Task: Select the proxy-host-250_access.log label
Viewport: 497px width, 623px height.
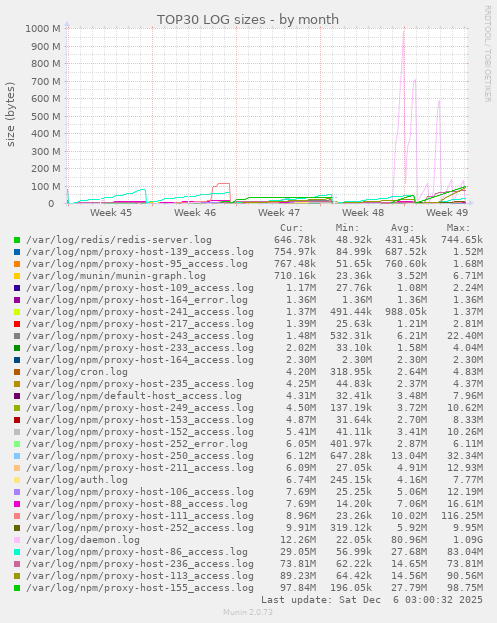Action: click(x=140, y=456)
